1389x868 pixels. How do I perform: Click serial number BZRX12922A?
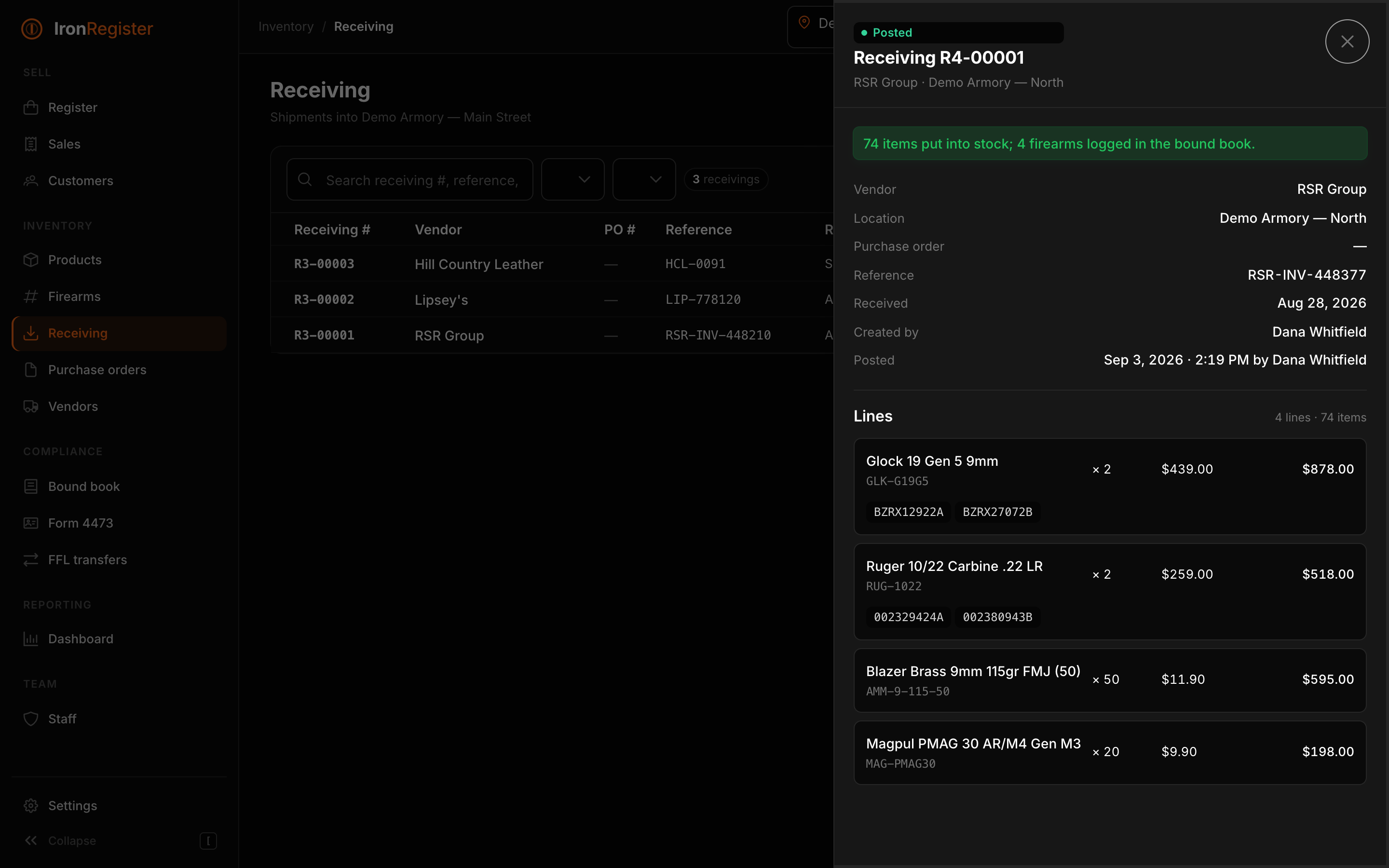[908, 512]
